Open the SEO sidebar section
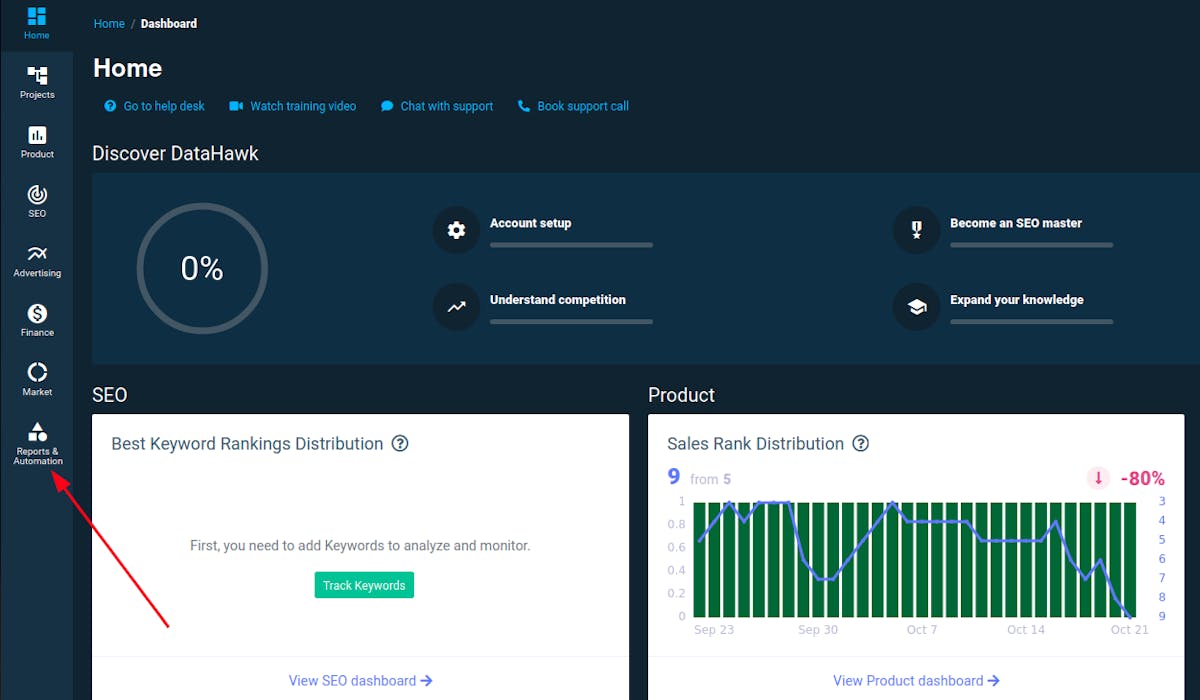This screenshot has width=1200, height=700. [x=37, y=201]
